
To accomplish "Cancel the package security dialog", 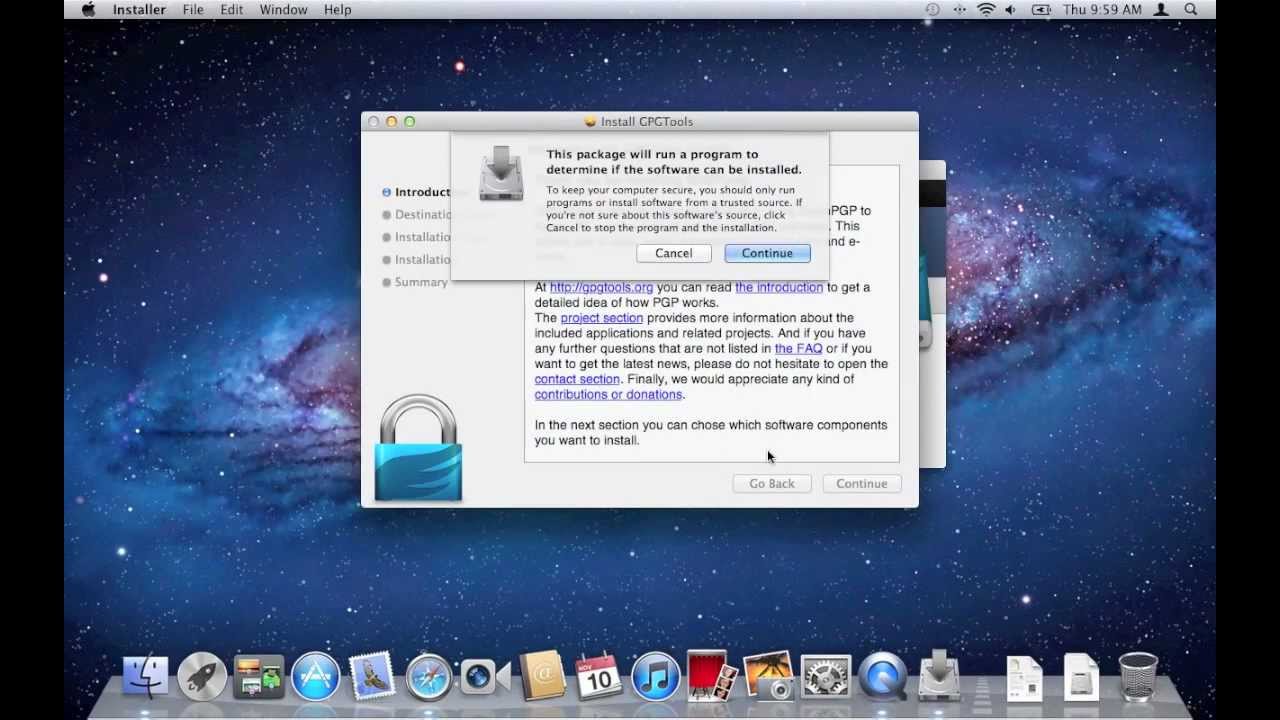I will coord(673,253).
